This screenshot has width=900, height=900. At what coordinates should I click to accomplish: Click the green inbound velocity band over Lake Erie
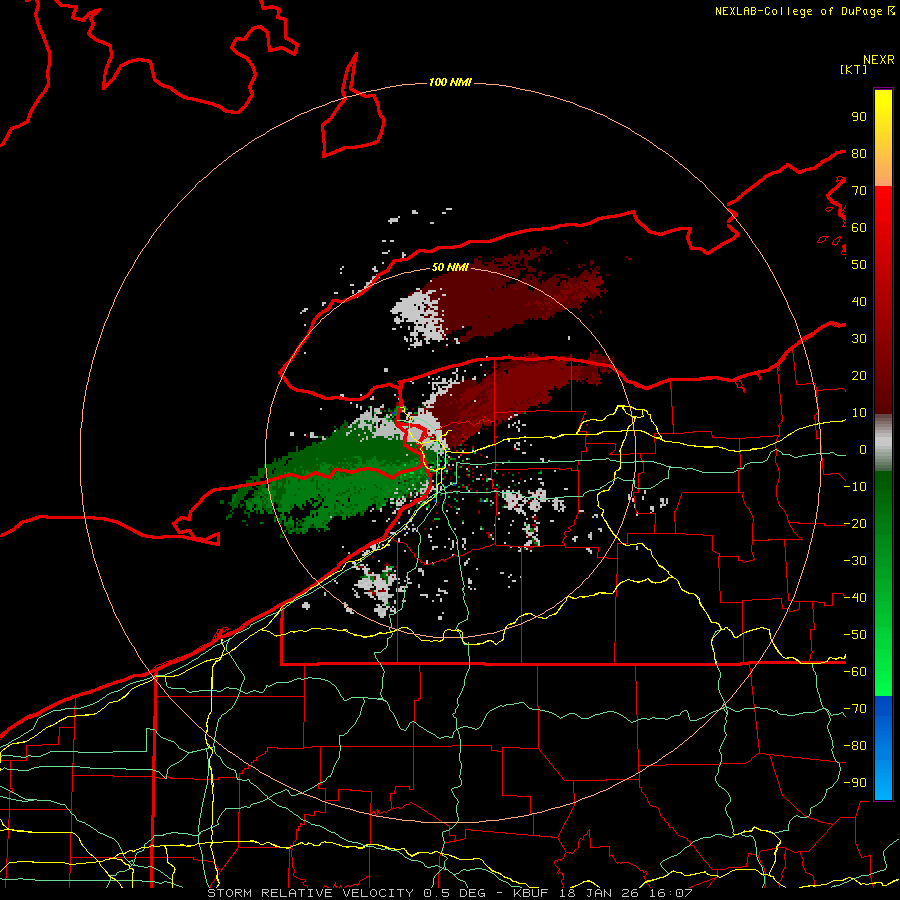(333, 479)
